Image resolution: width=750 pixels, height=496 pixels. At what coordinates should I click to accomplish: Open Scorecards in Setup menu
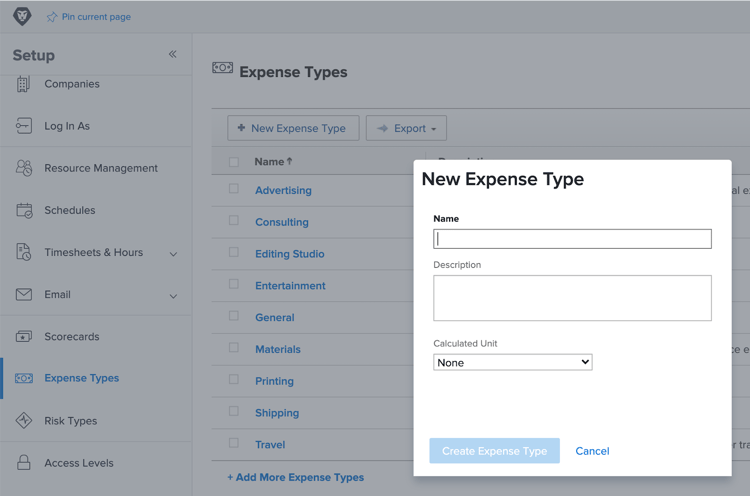(72, 336)
